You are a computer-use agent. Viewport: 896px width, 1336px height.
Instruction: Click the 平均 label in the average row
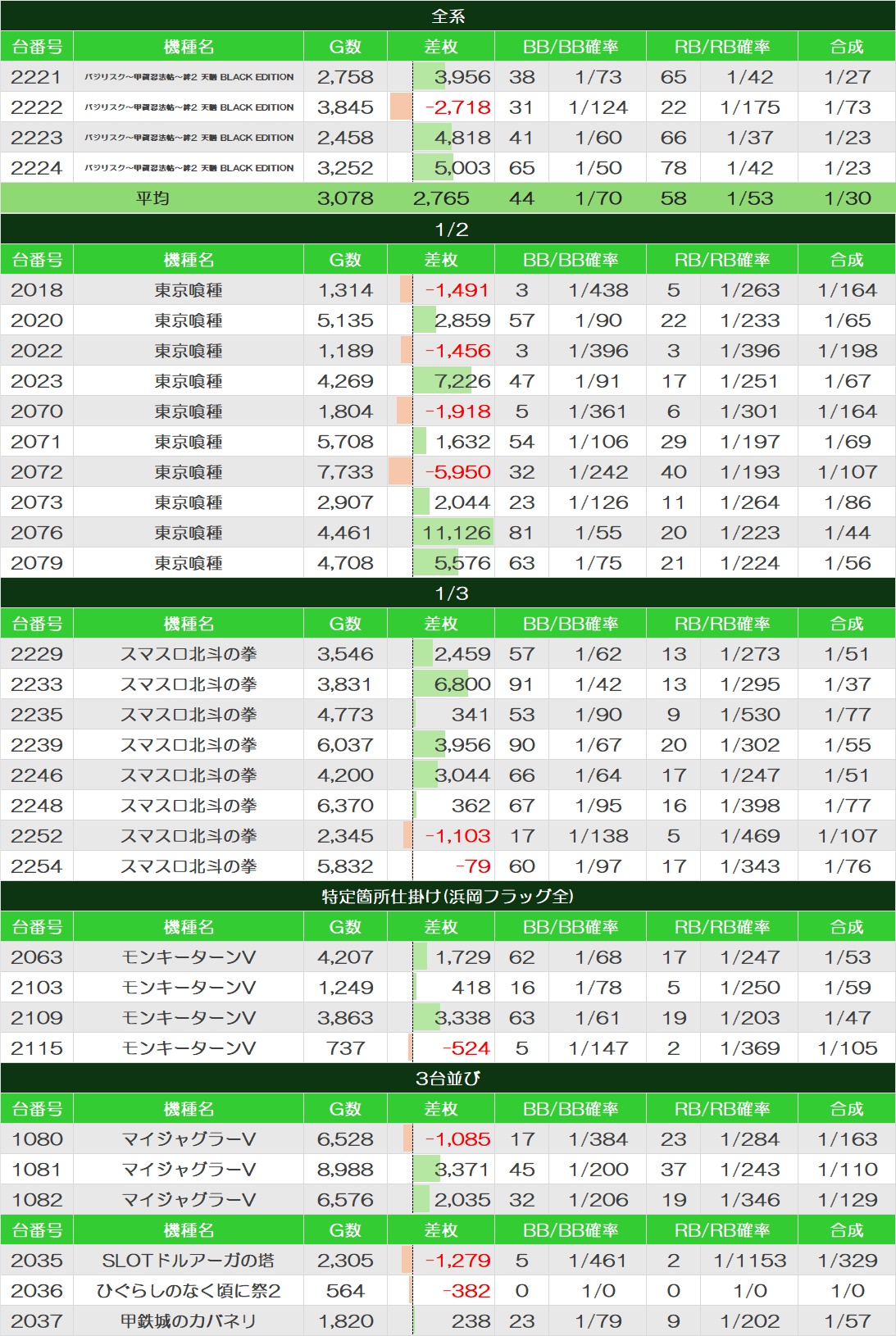(x=152, y=198)
